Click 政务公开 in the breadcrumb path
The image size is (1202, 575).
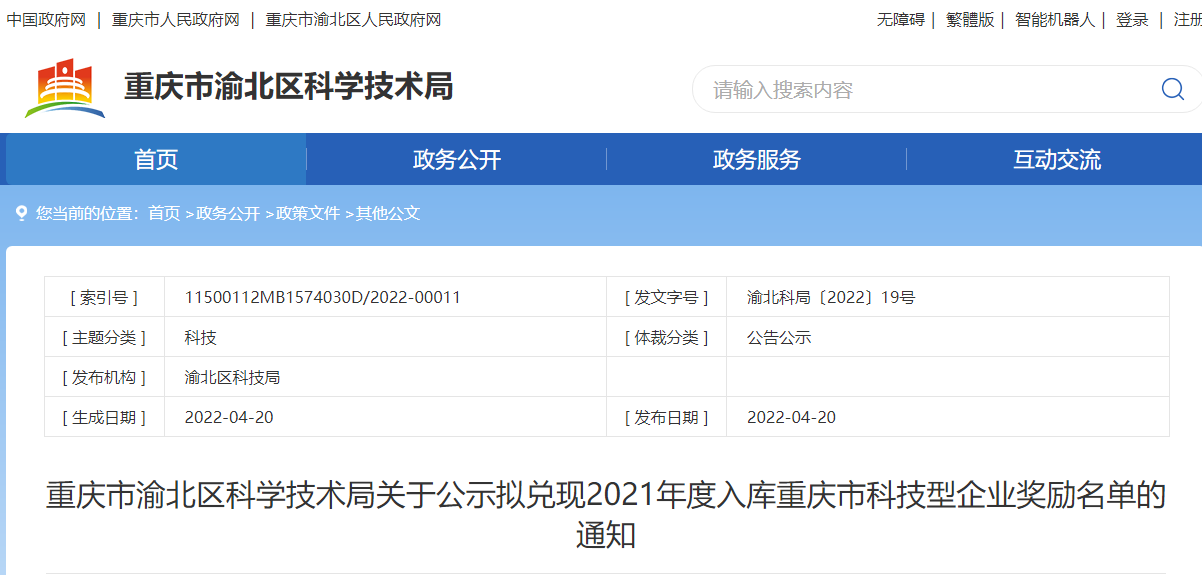coord(228,213)
